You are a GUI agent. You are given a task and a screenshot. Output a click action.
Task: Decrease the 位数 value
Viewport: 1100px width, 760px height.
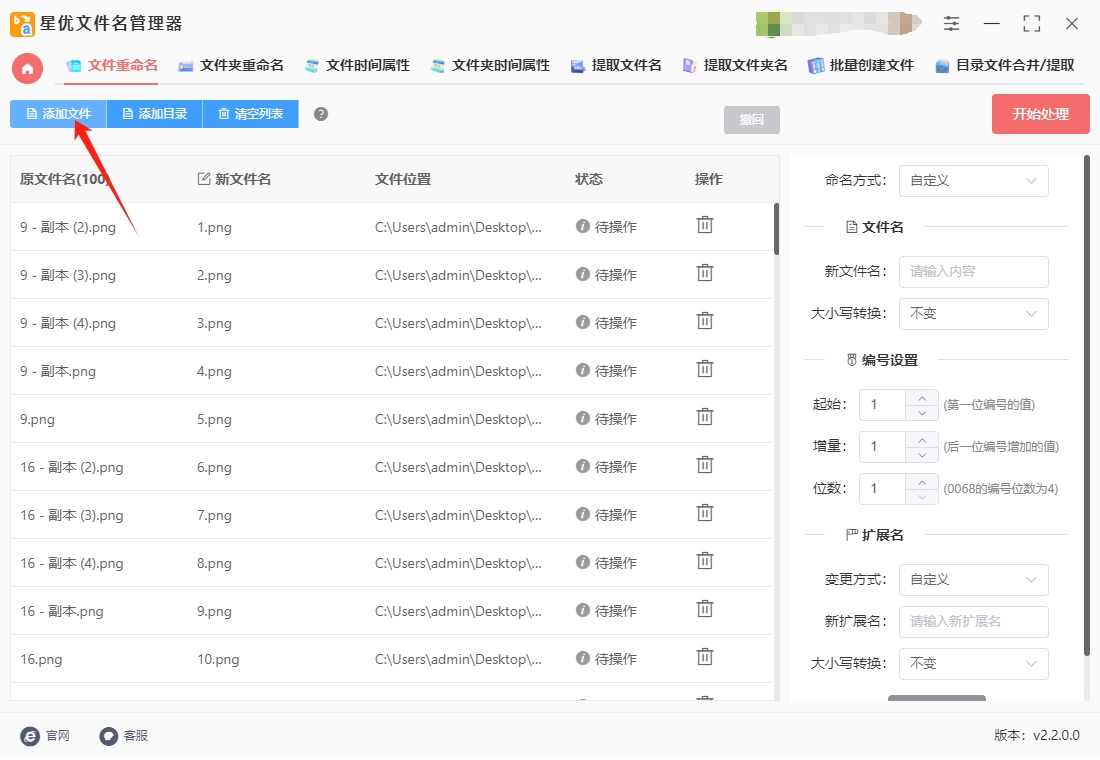pyautogui.click(x=922, y=497)
